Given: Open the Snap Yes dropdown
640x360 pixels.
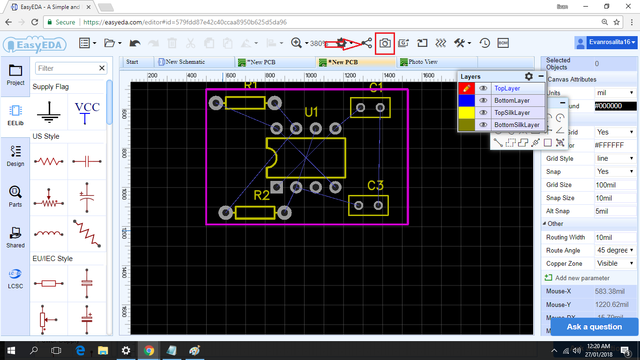Looking at the screenshot, I should [615, 171].
